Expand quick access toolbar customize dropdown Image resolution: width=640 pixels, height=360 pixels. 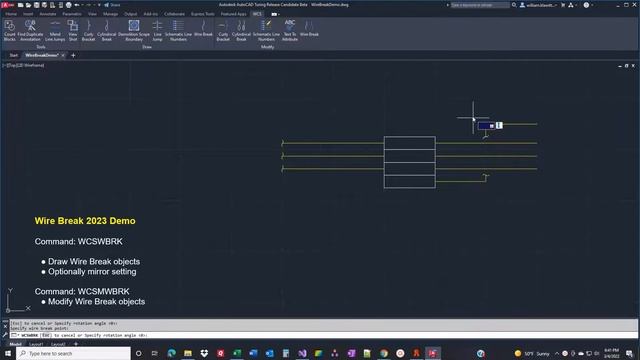[99, 5]
